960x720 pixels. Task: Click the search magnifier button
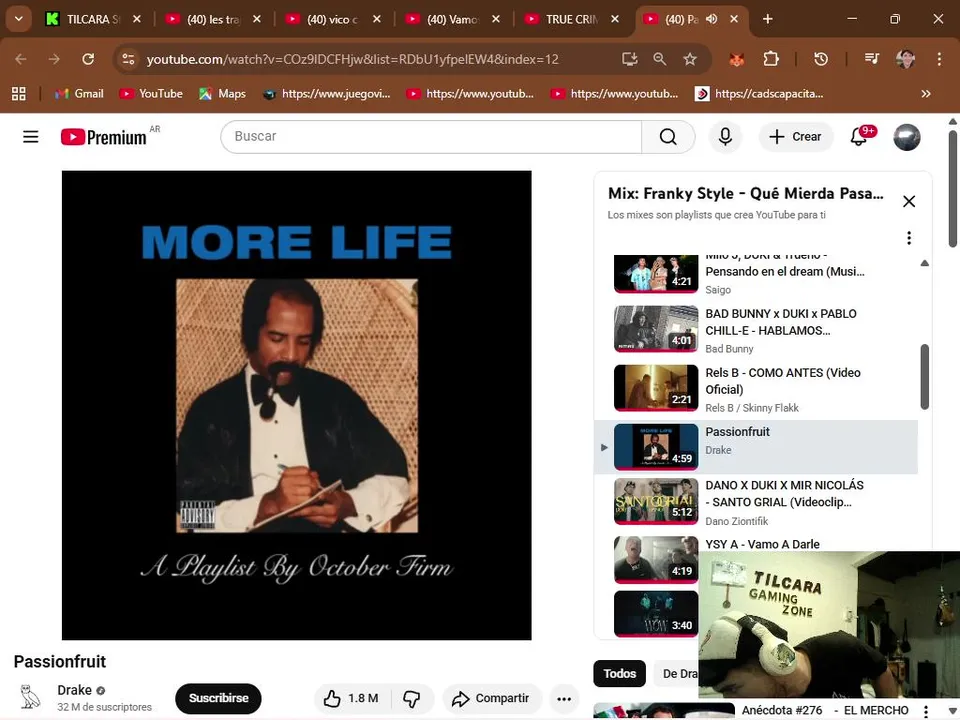point(668,137)
